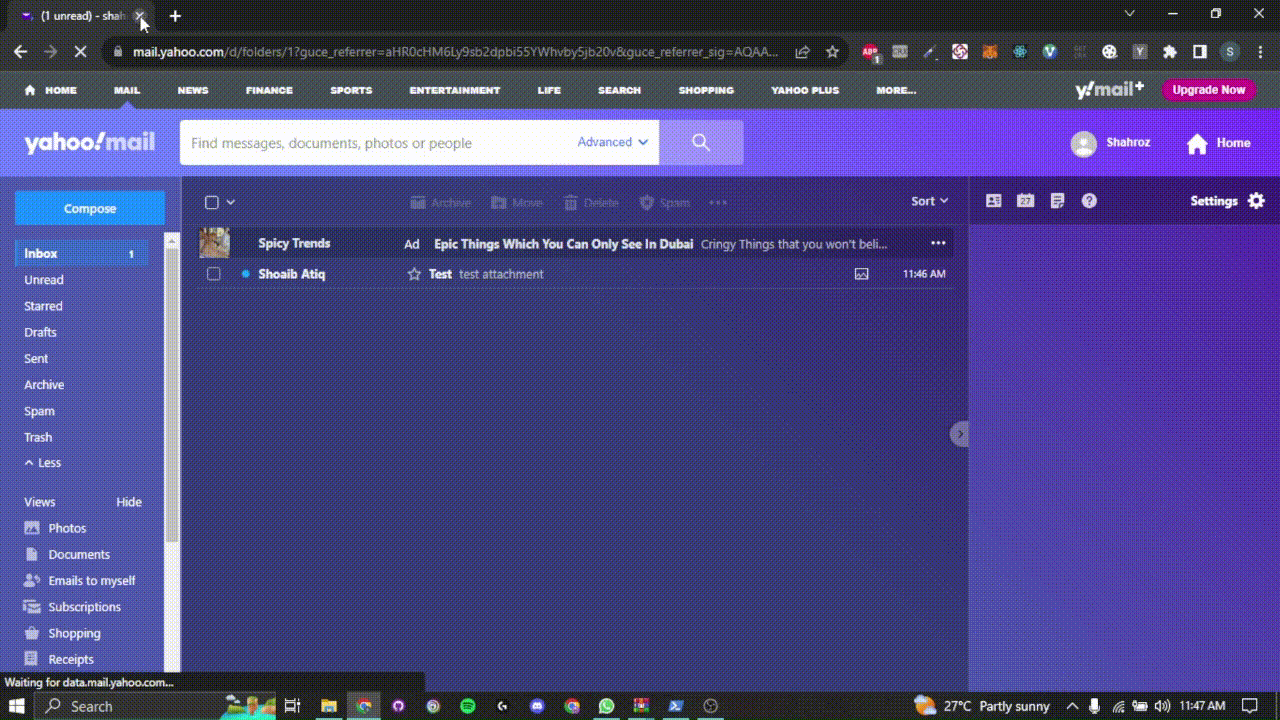Click the Windows Start button

pyautogui.click(x=17, y=706)
